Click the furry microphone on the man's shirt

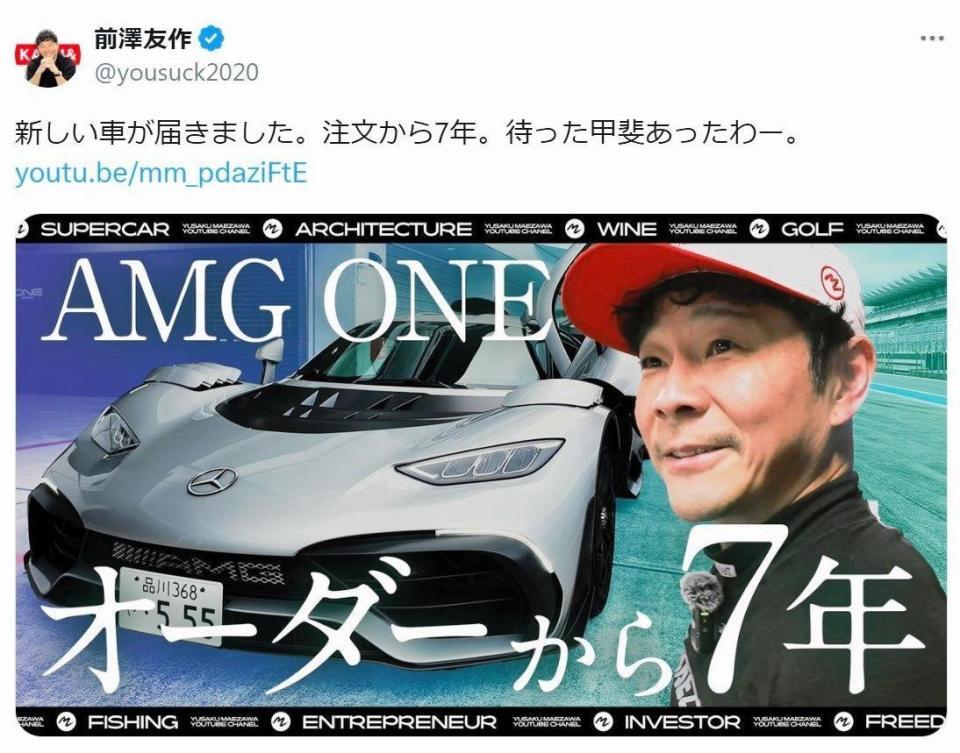click(701, 591)
